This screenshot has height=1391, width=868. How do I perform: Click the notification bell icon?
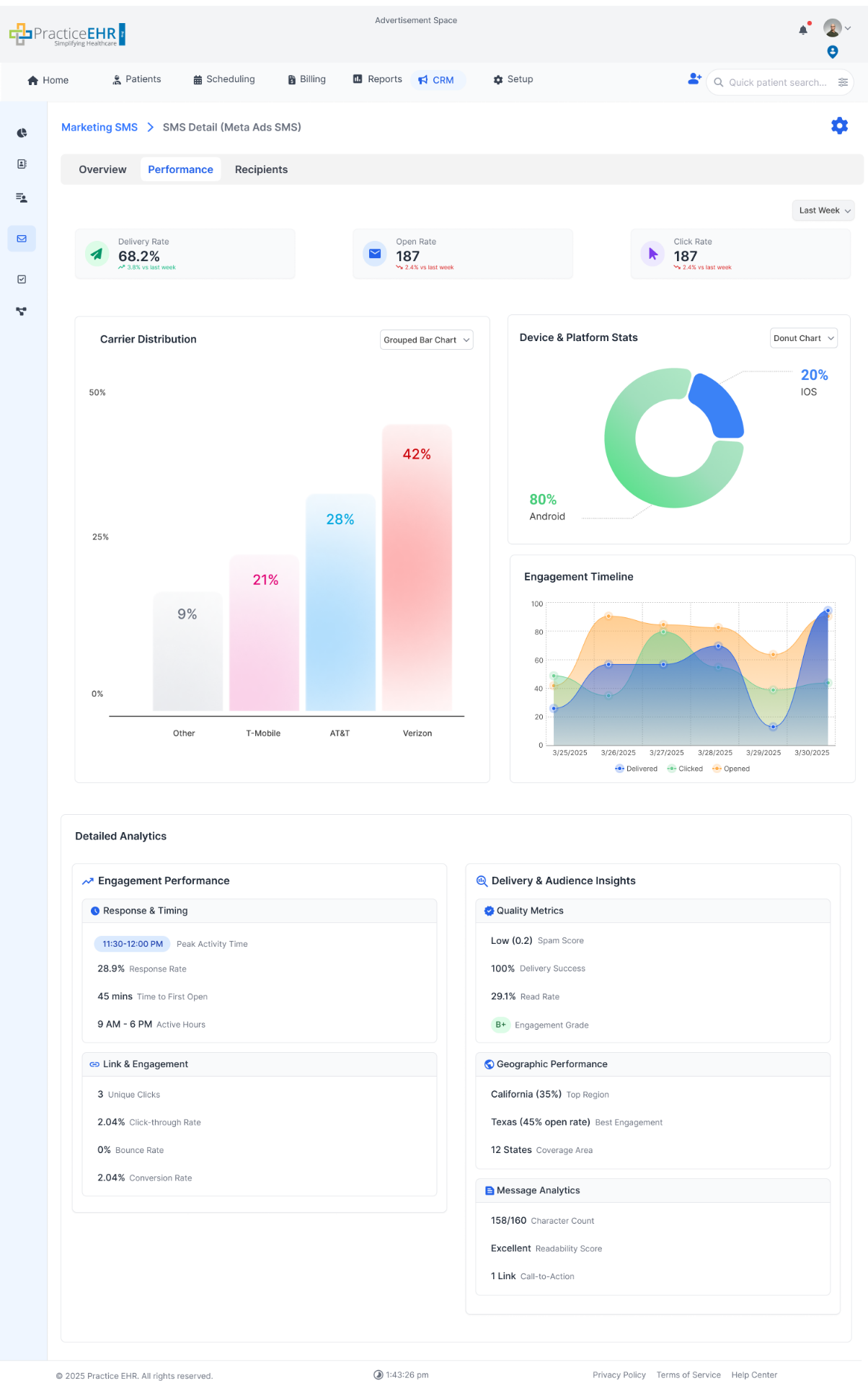tap(803, 30)
